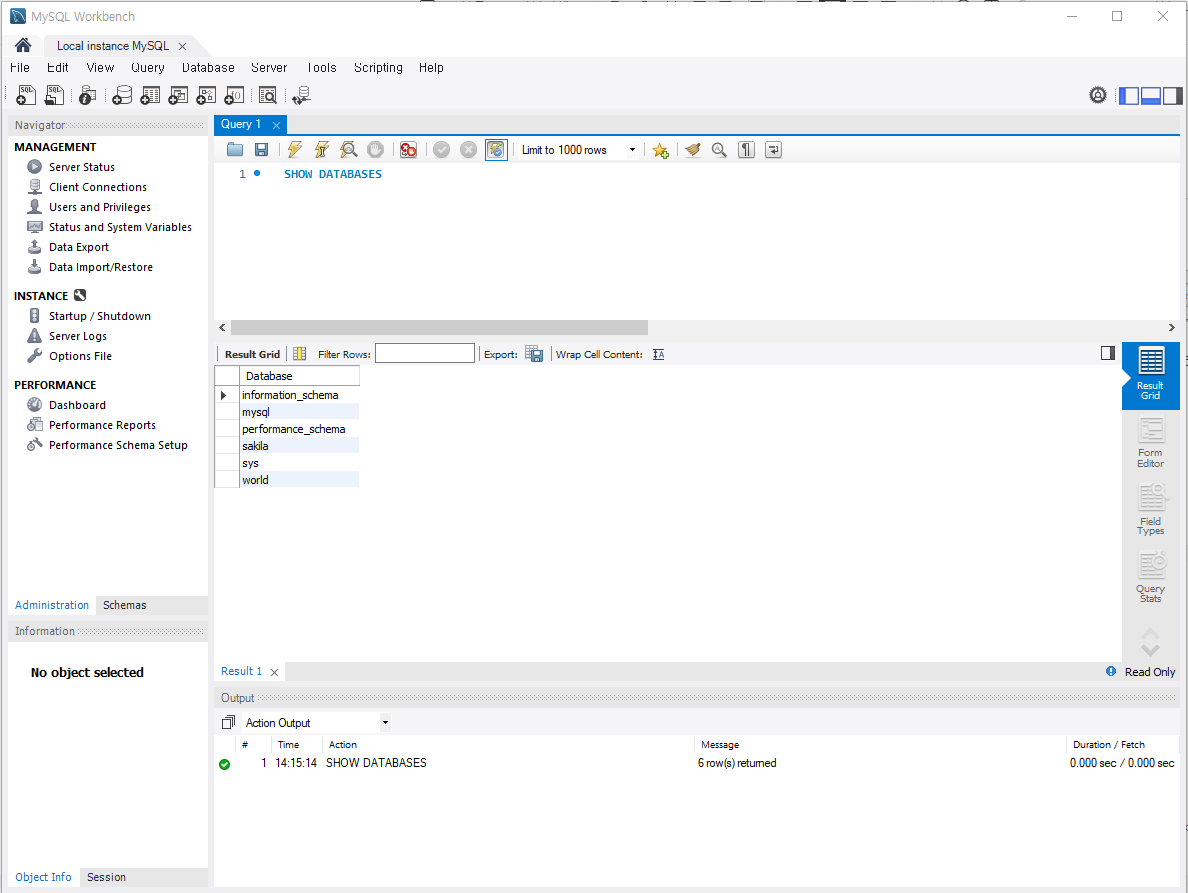Screen dimensions: 1188x893
Task: Reconnect to DBMS icon
Action: pos(302,95)
